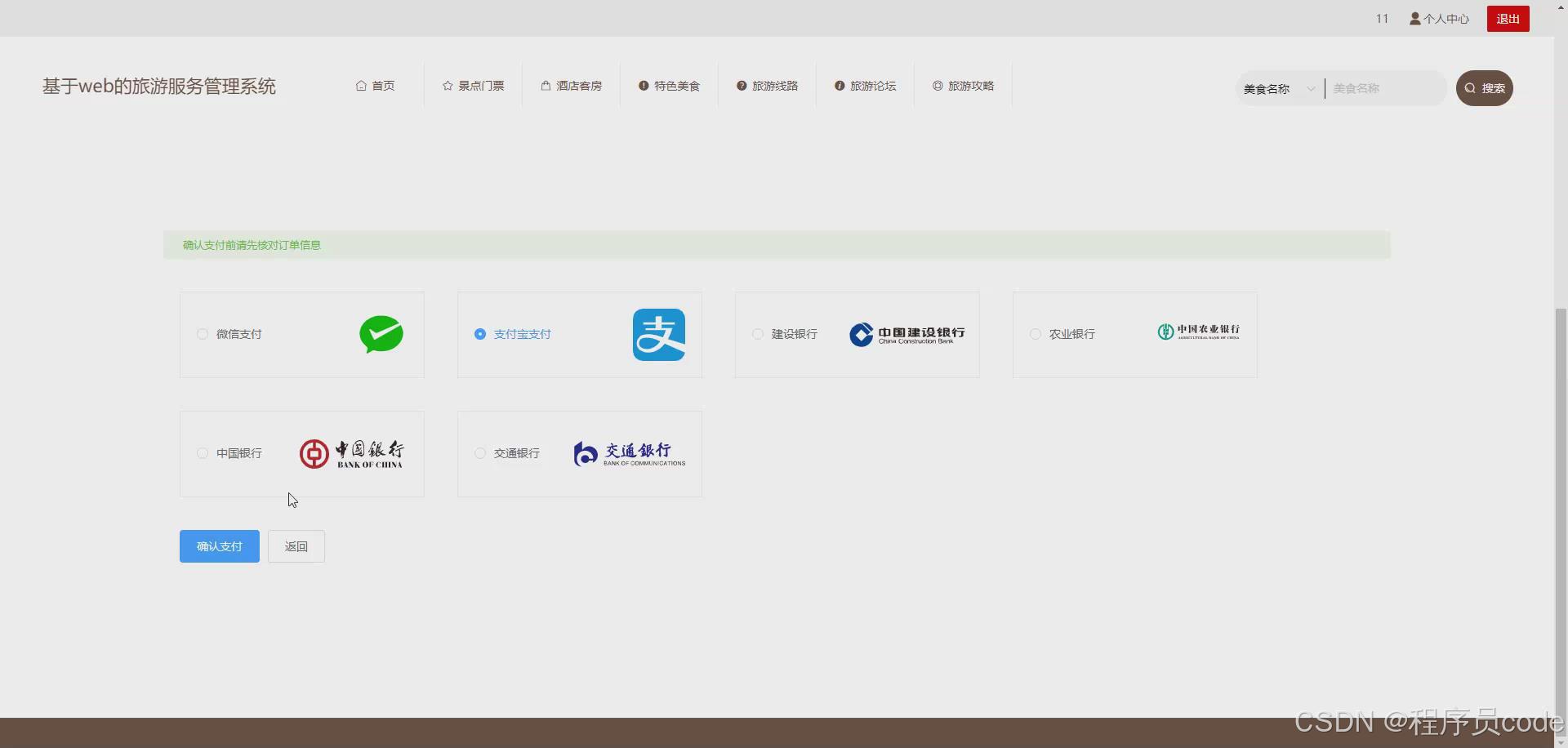The height and width of the screenshot is (748, 1568).
Task: Click the WeChat Pay green logo
Action: pyautogui.click(x=381, y=334)
